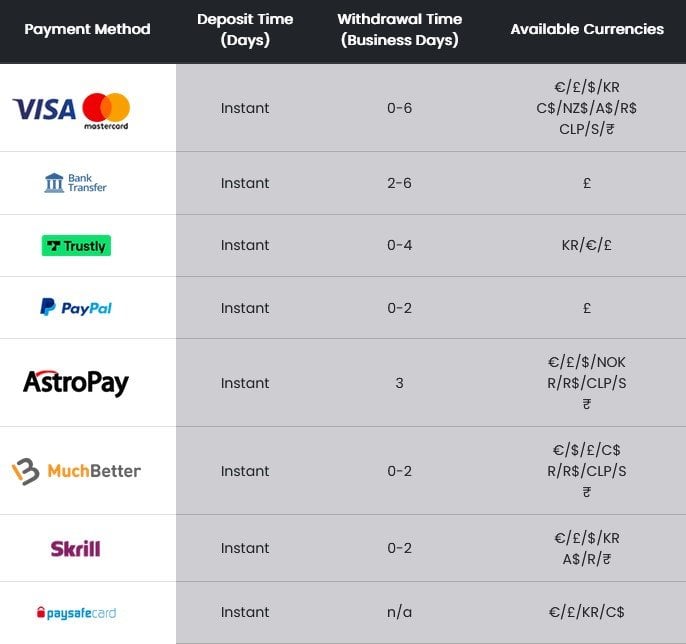Click the Skrill logo
This screenshot has width=686, height=644.
tap(75, 549)
